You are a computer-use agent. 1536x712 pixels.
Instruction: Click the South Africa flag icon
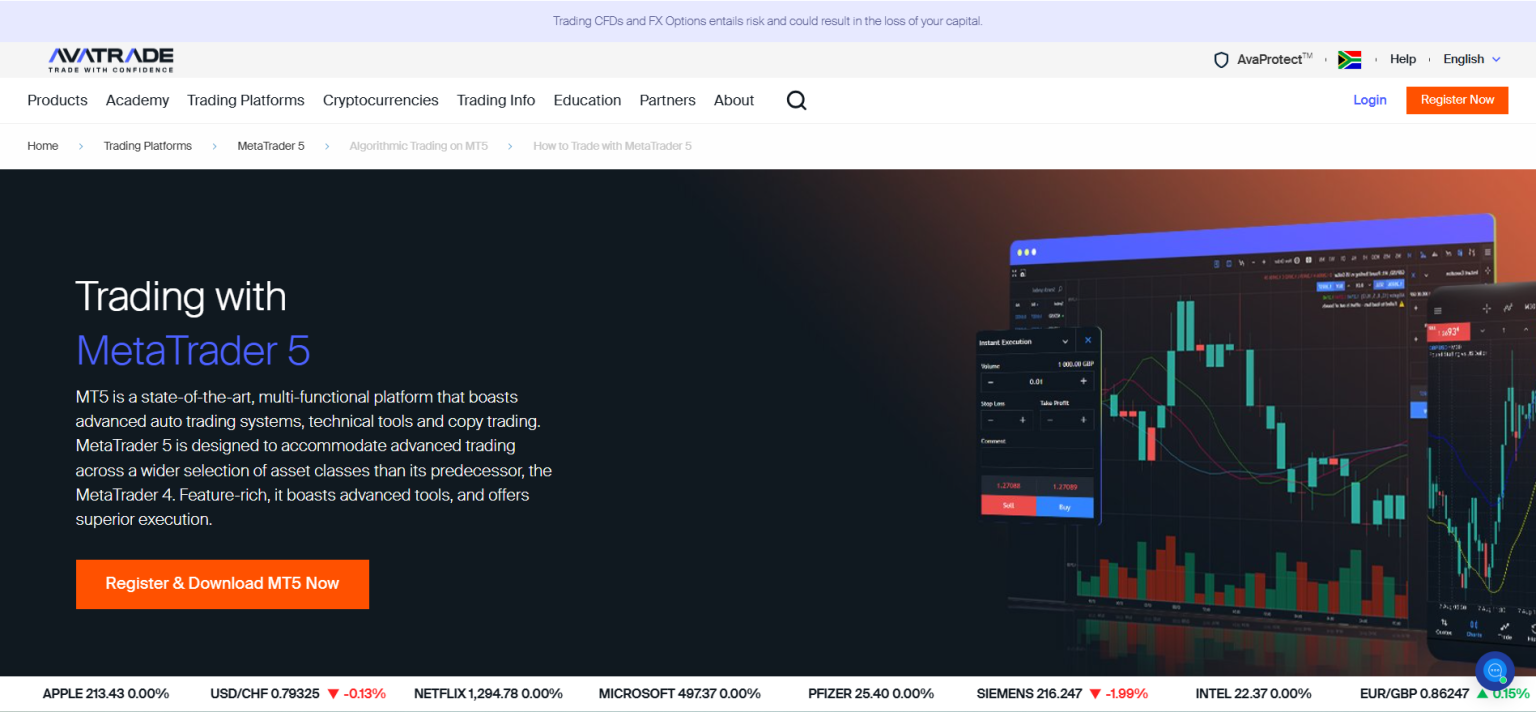1349,60
